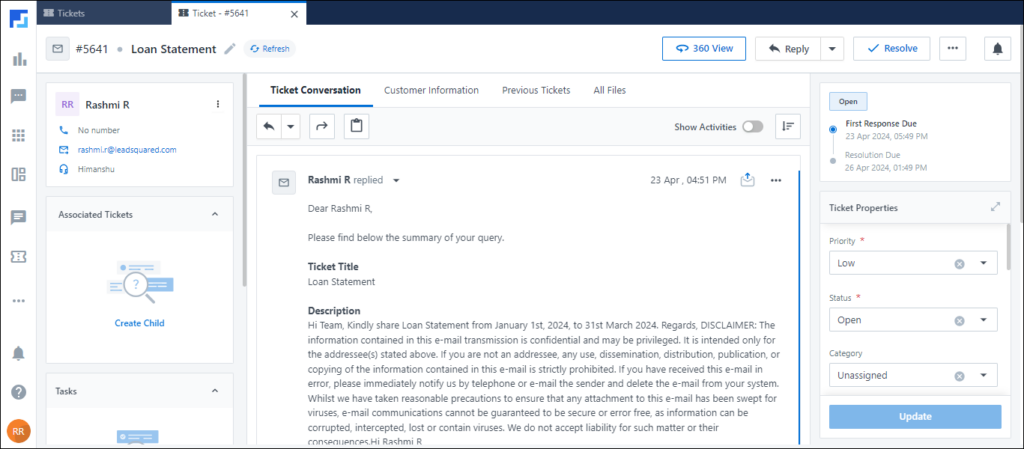Open the conversation toolbar reply dropdown arrow

point(291,127)
